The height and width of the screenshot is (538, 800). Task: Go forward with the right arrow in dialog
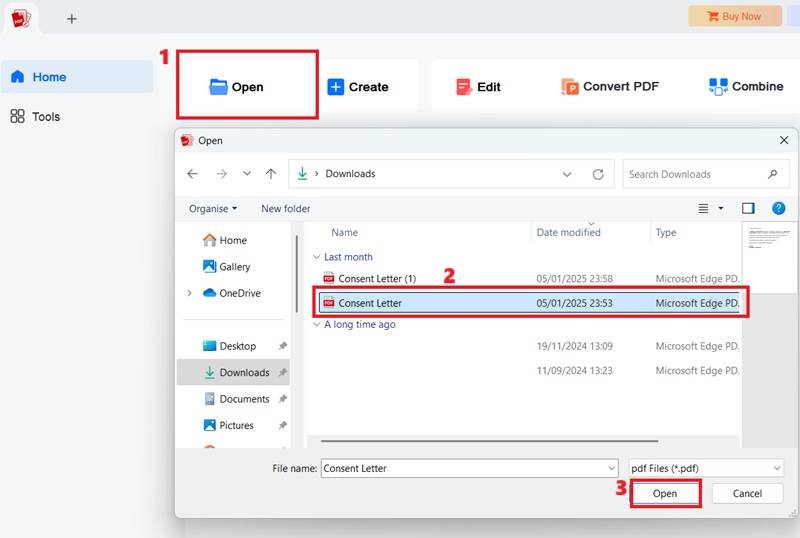click(221, 174)
